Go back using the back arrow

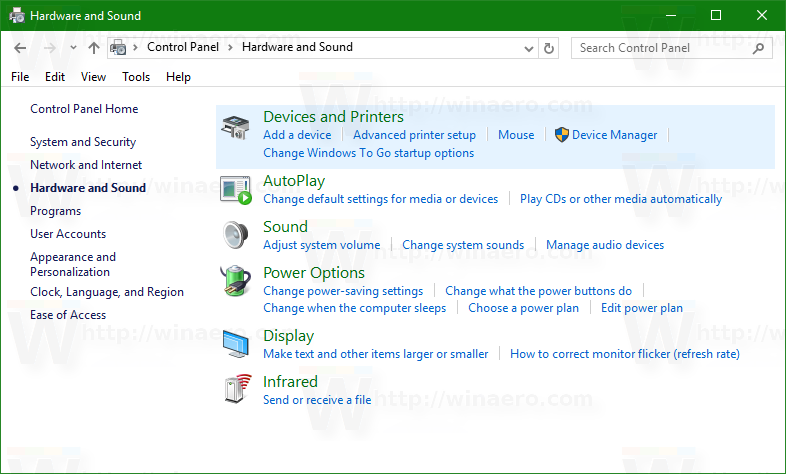[20, 48]
